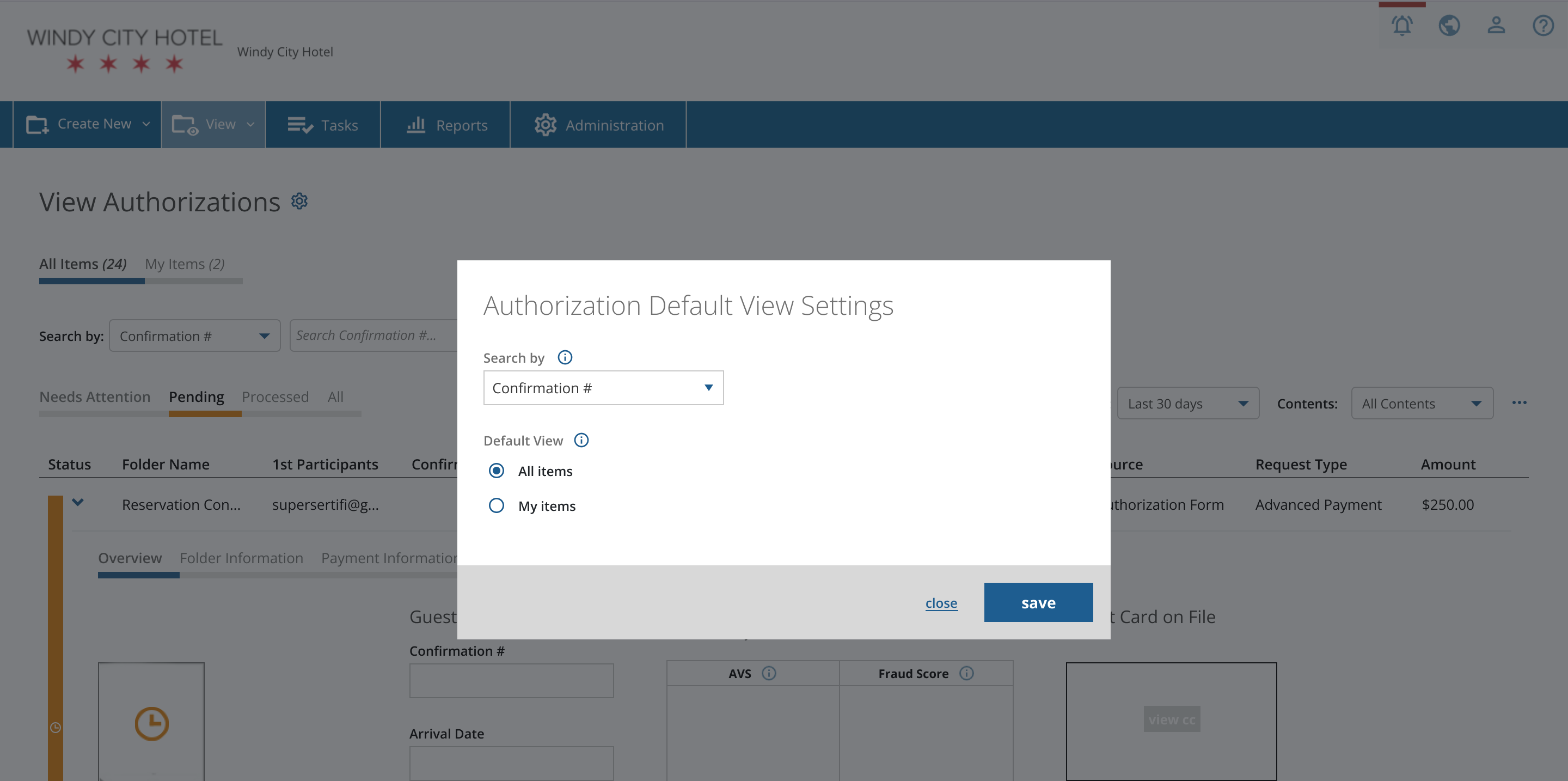
Task: Open the Reports menu
Action: coord(445,125)
